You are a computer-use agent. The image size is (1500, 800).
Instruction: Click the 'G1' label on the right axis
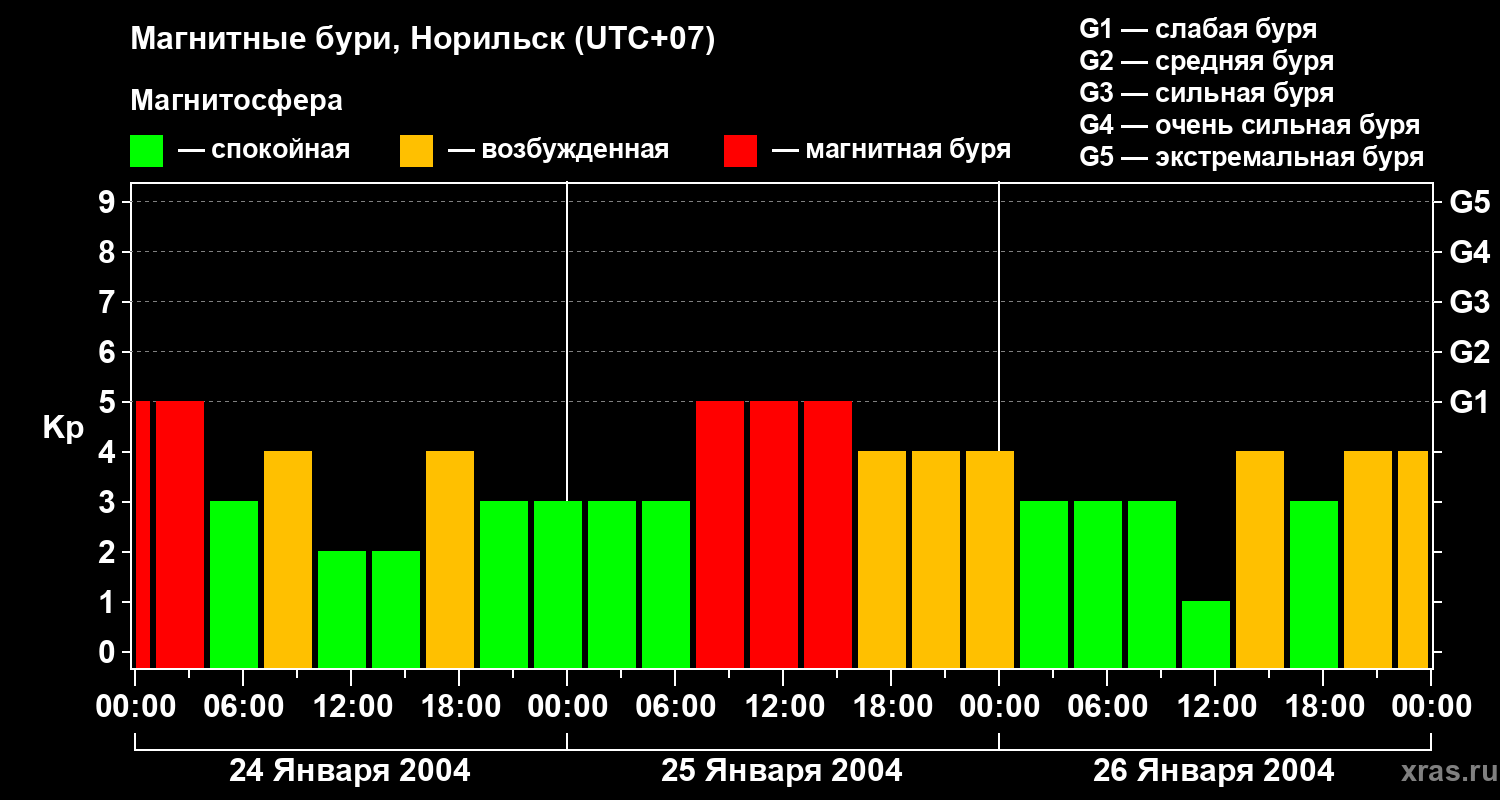1469,402
